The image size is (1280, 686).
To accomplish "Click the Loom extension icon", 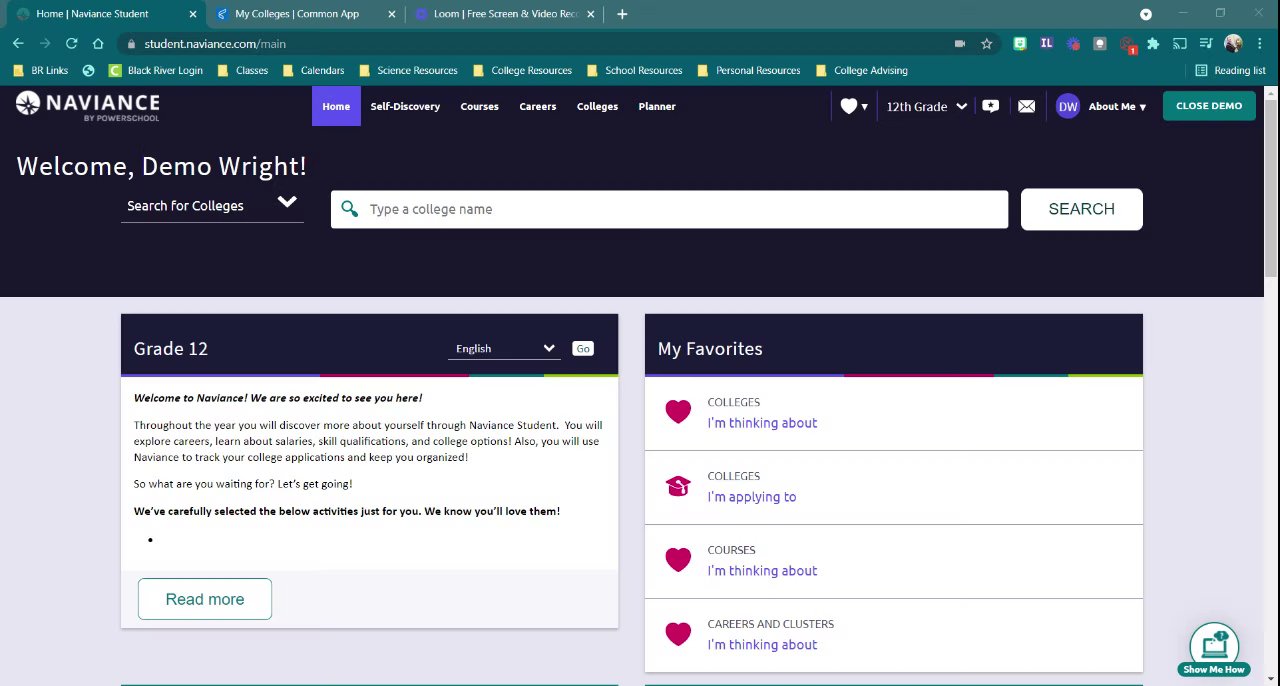I will point(1073,44).
